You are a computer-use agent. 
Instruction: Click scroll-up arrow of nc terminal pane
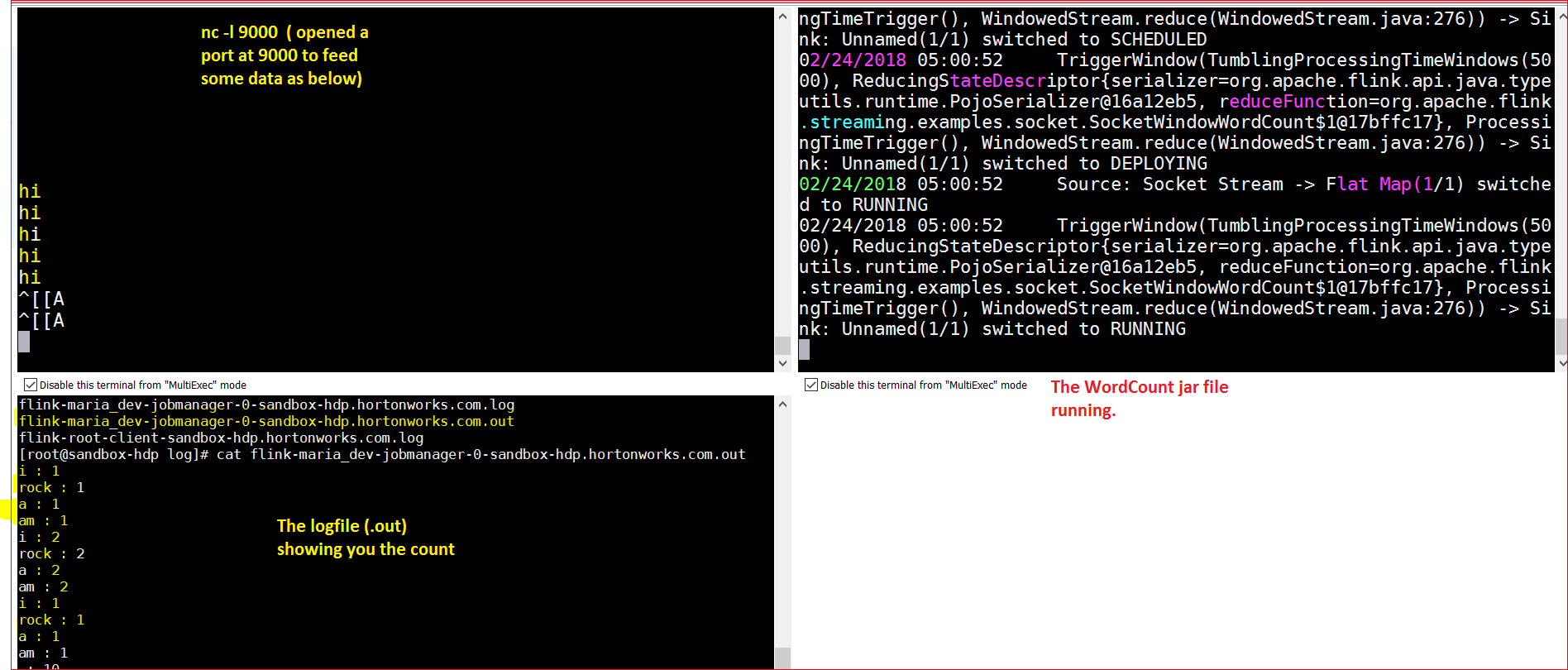point(782,17)
